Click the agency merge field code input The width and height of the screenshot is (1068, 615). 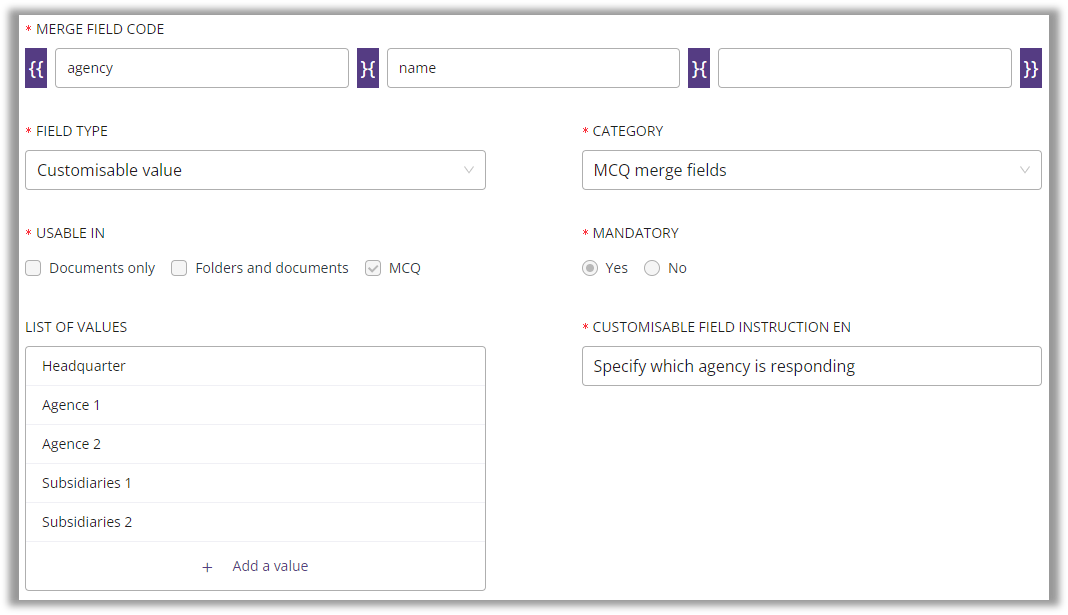pos(202,68)
